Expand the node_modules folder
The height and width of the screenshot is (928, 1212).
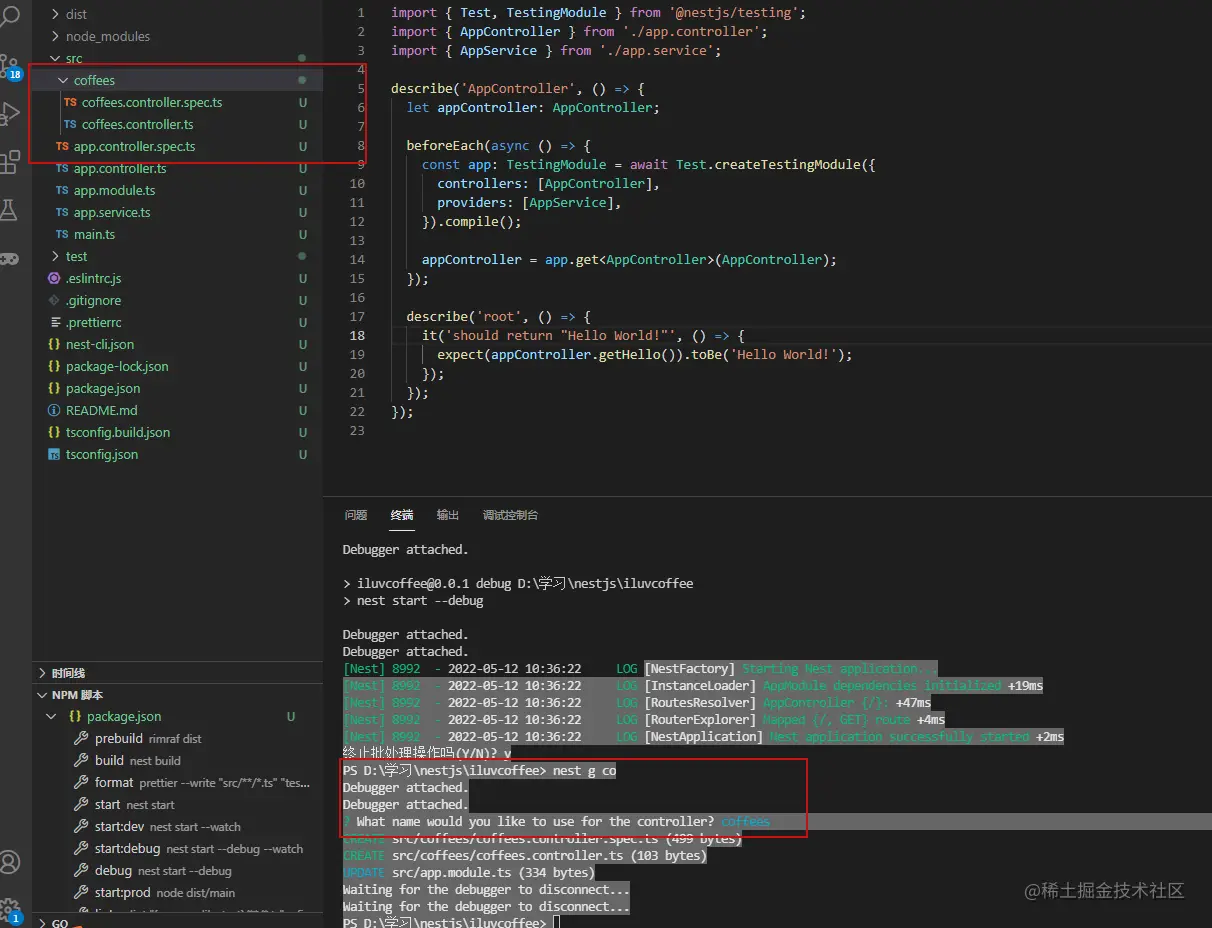[x=56, y=36]
